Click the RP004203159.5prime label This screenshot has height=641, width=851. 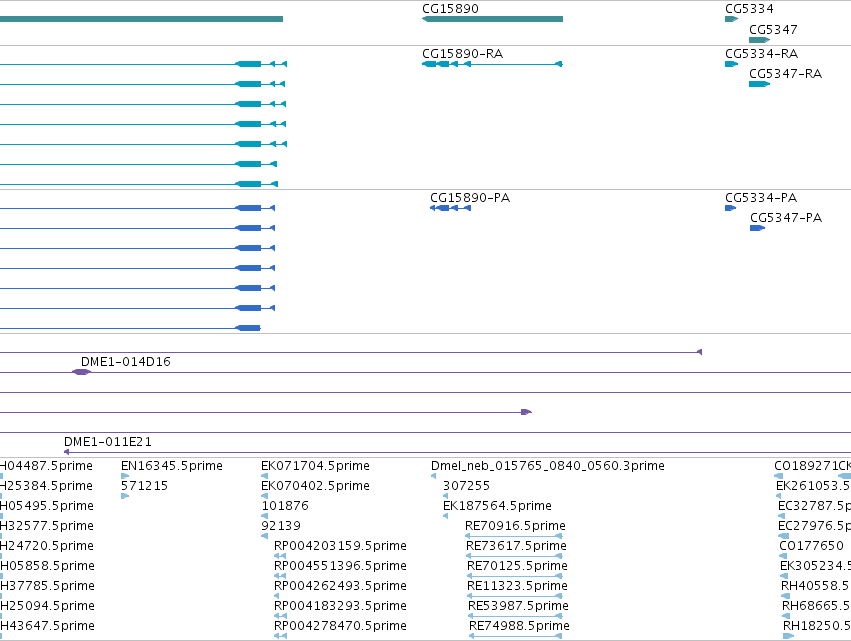(340, 546)
